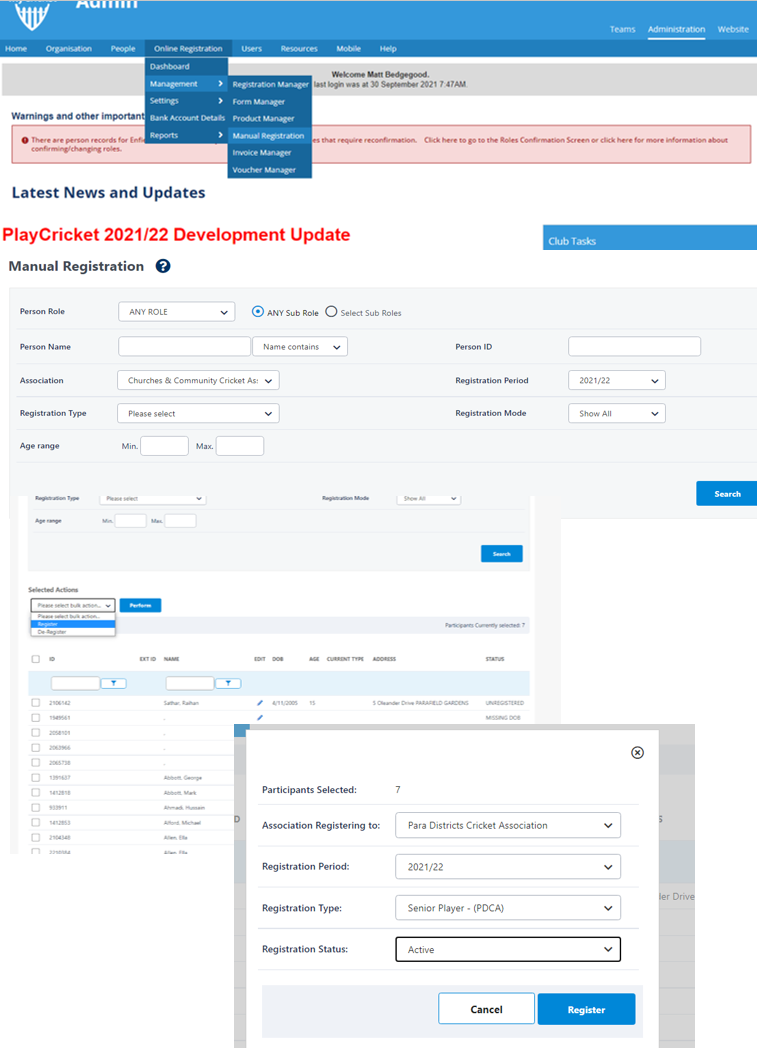Open Para Districts Cricket Association dropdown
The image size is (757, 1048).
508,825
